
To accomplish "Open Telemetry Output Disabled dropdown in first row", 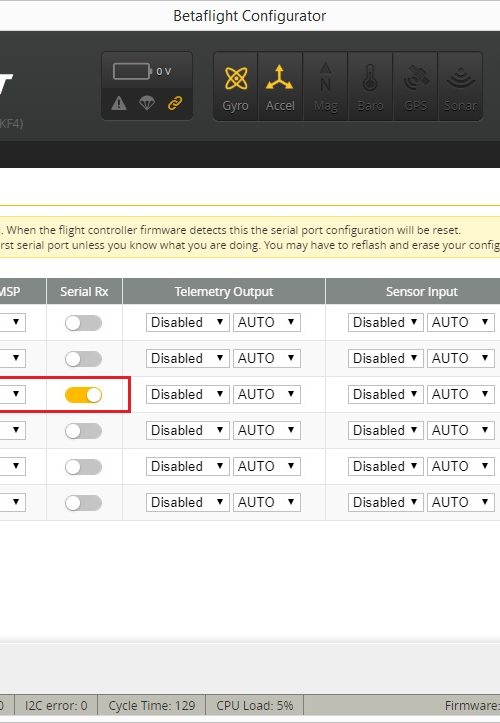I will pos(187,322).
